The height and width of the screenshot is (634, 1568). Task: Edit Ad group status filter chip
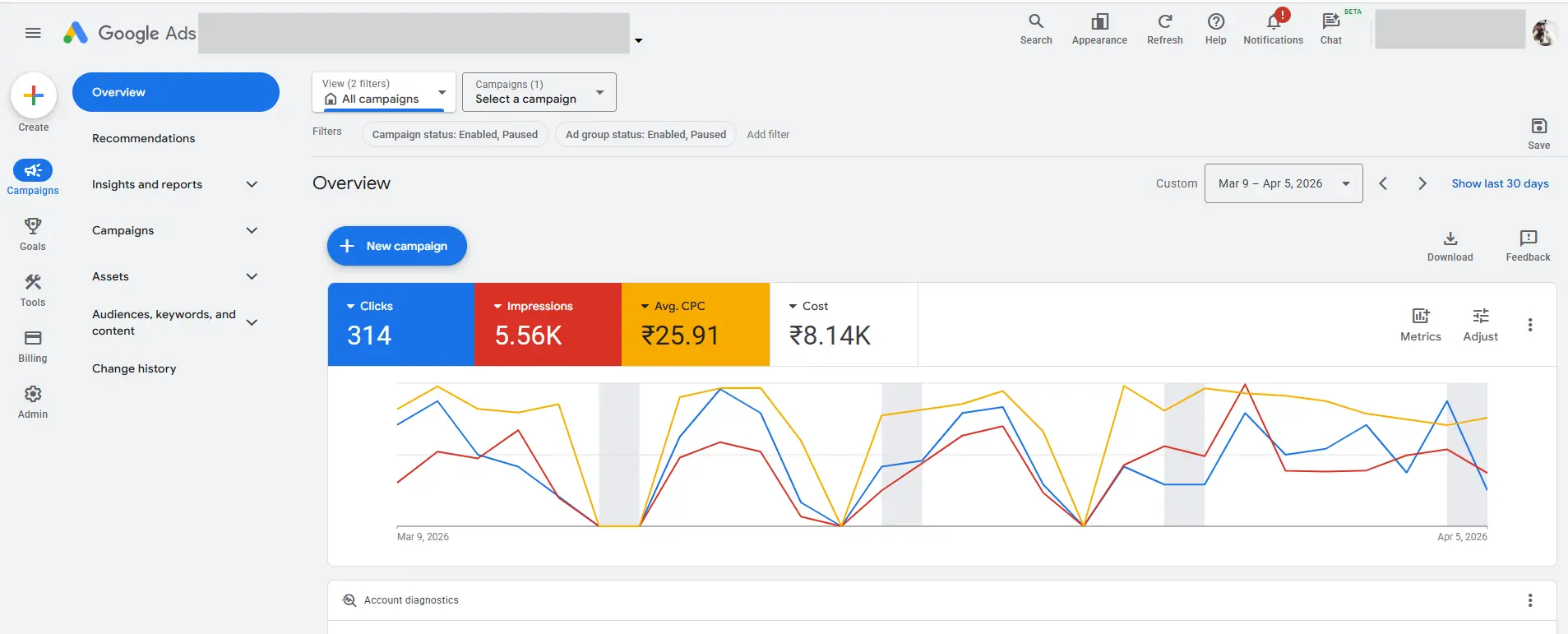pos(645,134)
